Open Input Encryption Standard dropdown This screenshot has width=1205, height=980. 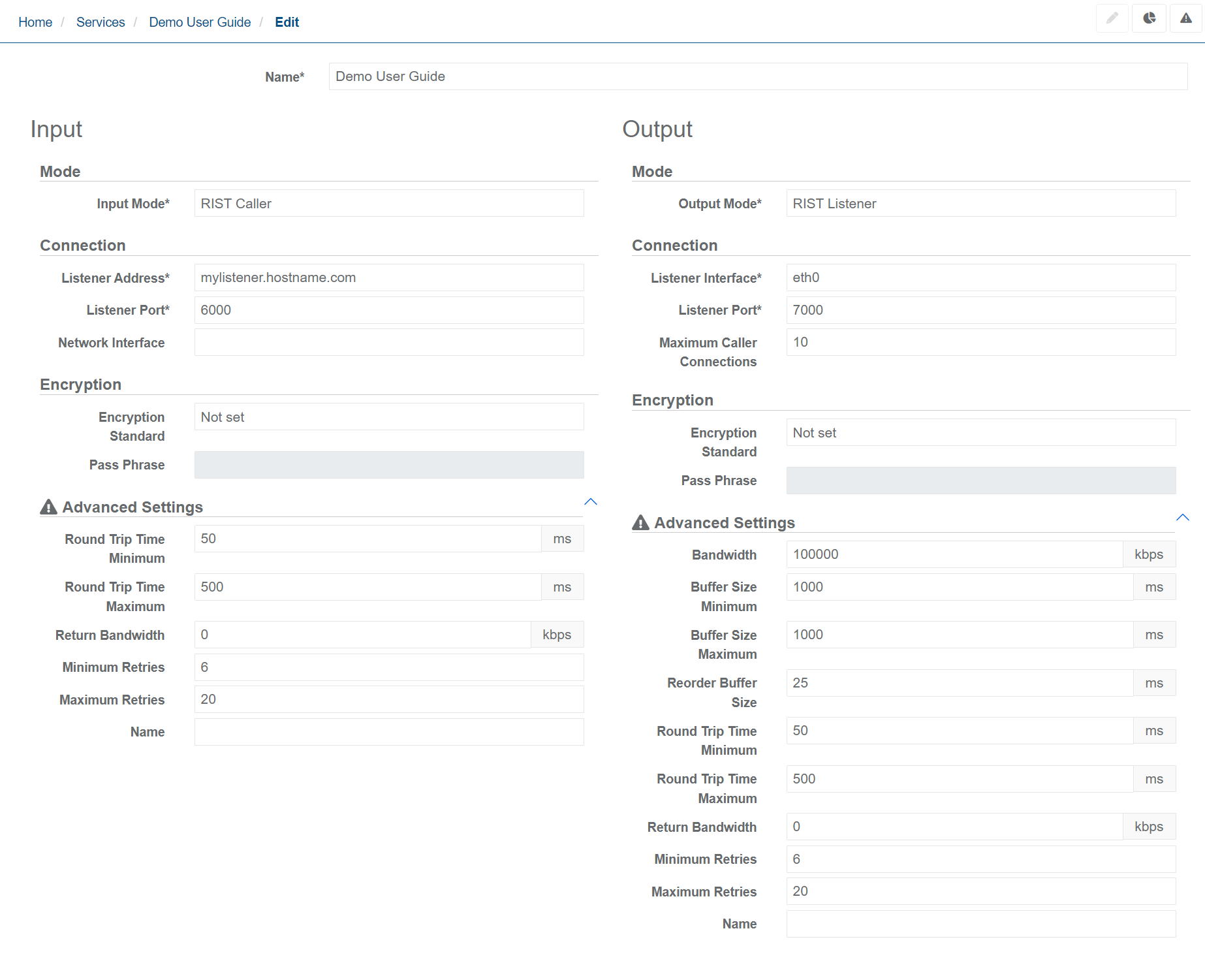(x=388, y=417)
